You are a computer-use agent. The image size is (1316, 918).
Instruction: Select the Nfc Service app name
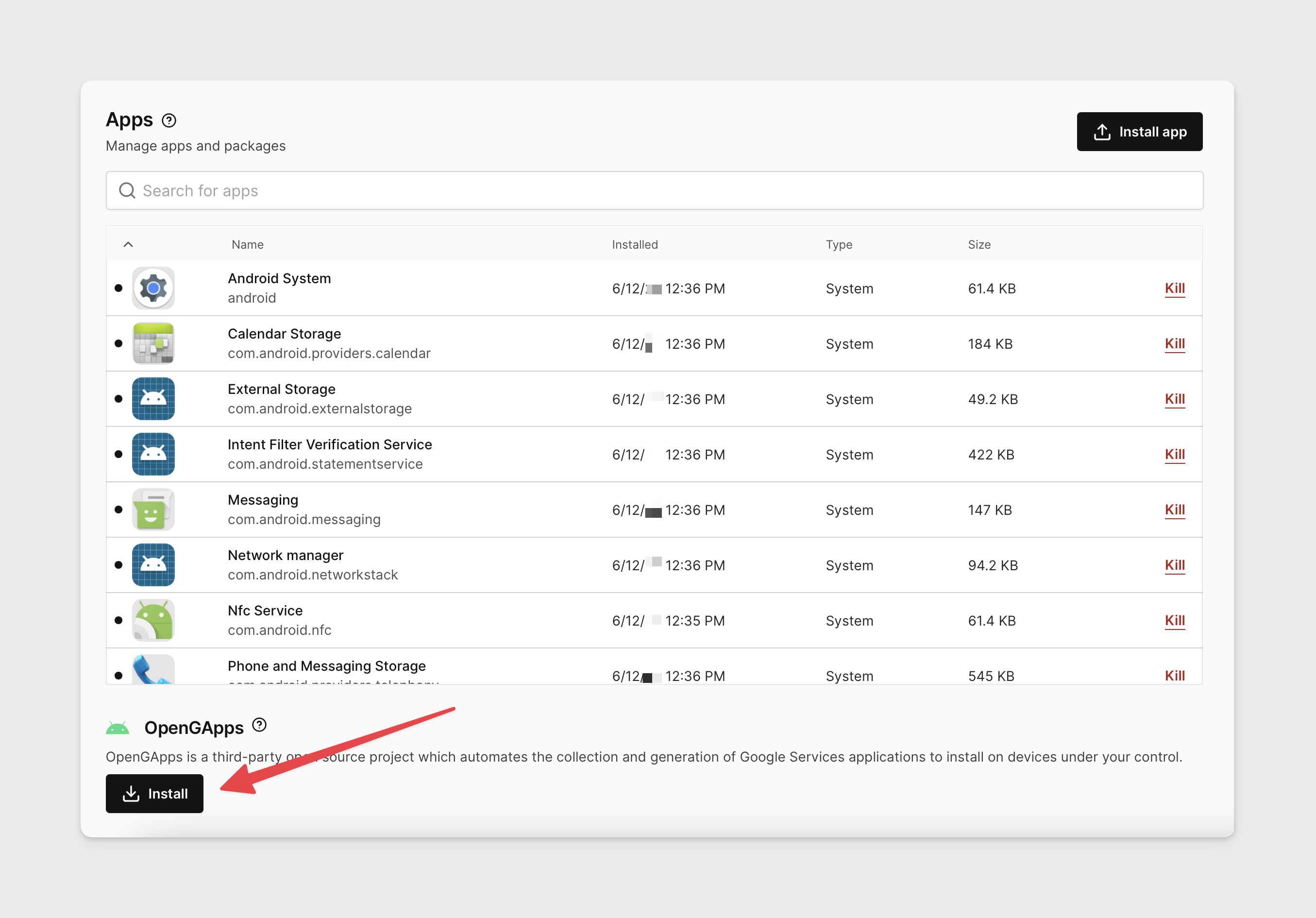point(265,611)
